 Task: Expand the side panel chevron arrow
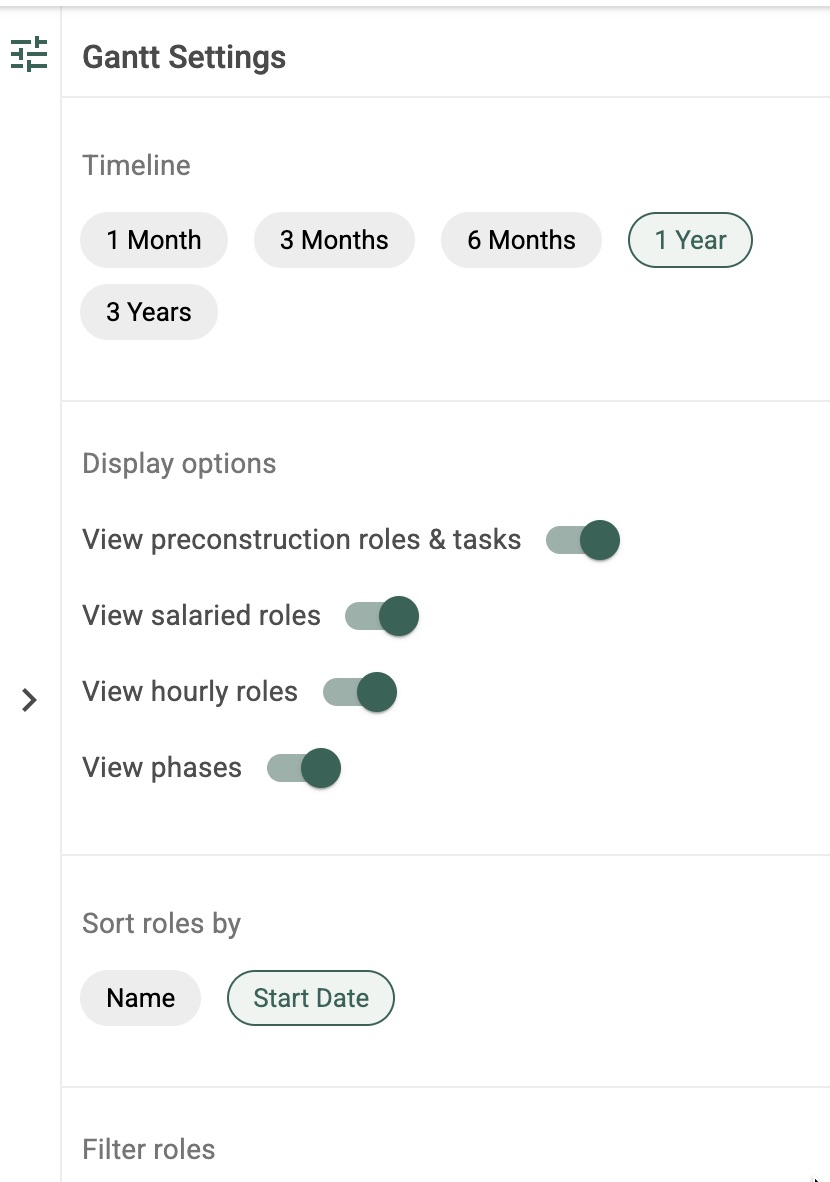(x=29, y=700)
